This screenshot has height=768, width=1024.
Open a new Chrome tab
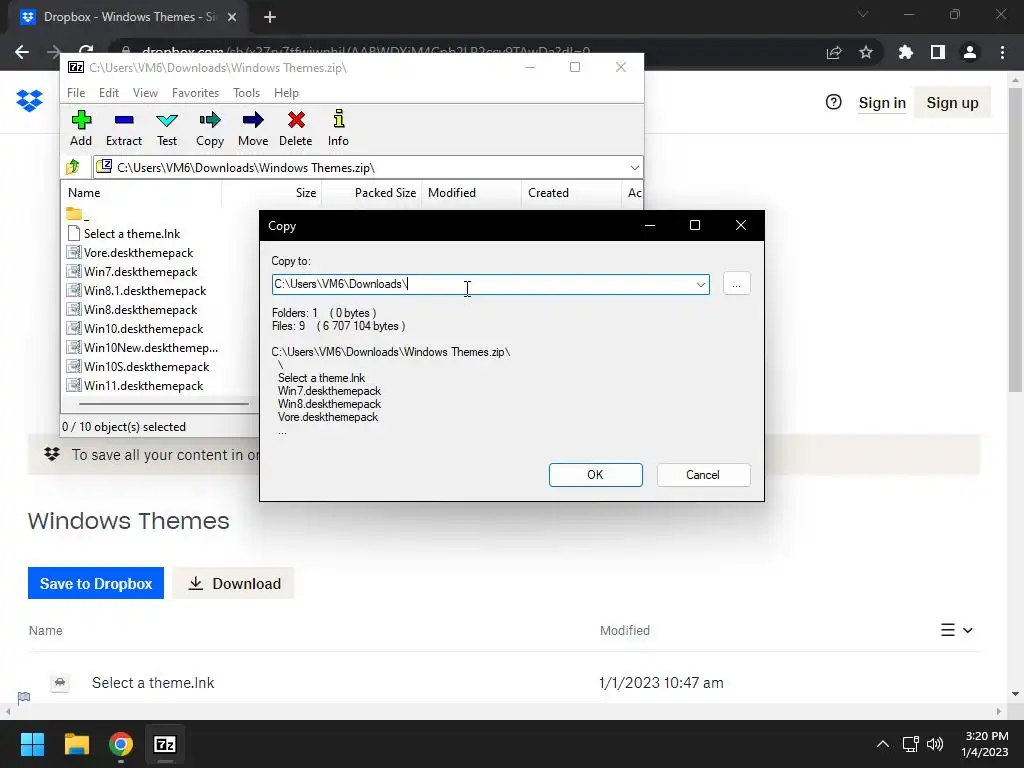pos(270,17)
